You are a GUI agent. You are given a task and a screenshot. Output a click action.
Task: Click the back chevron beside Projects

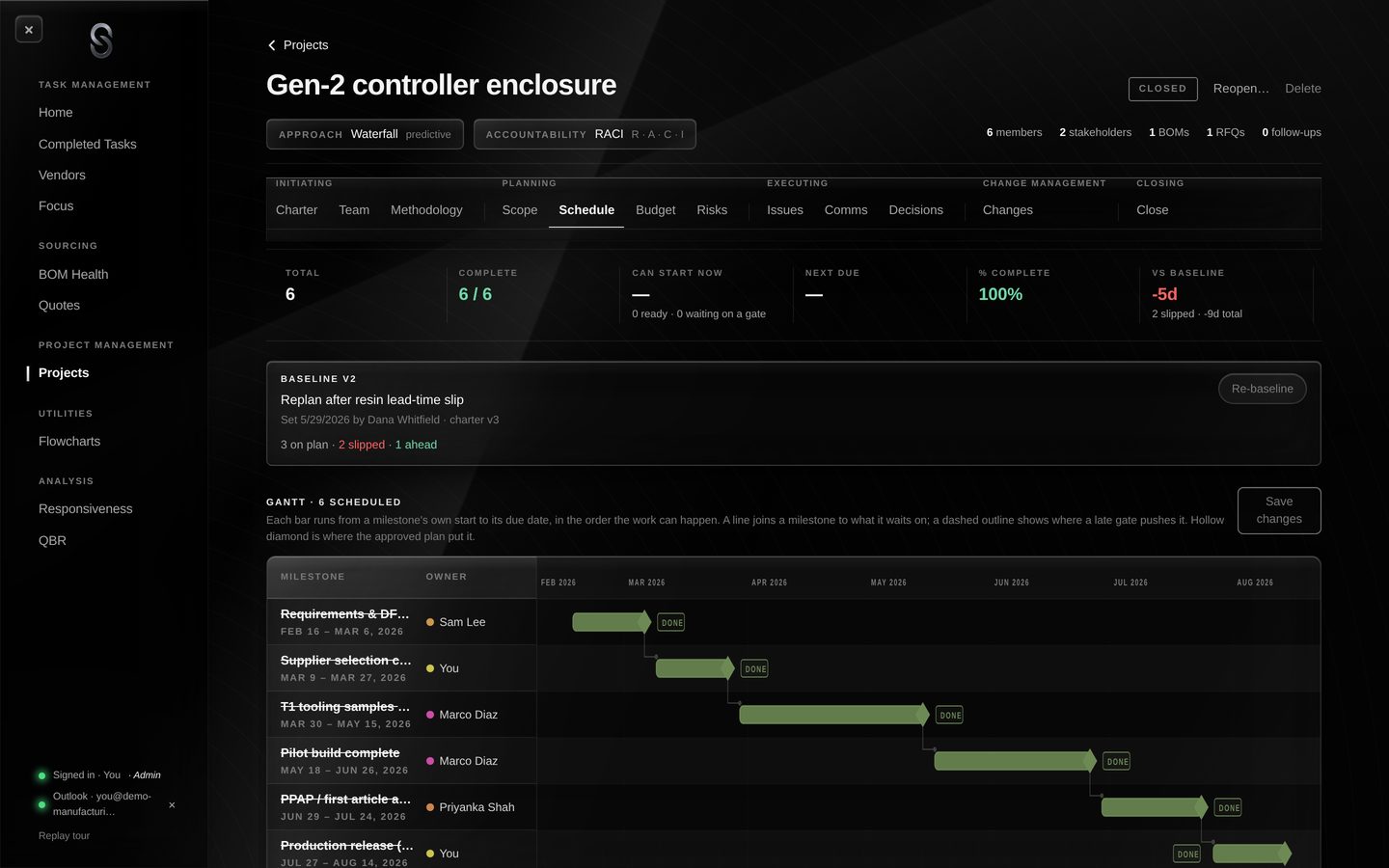point(272,45)
